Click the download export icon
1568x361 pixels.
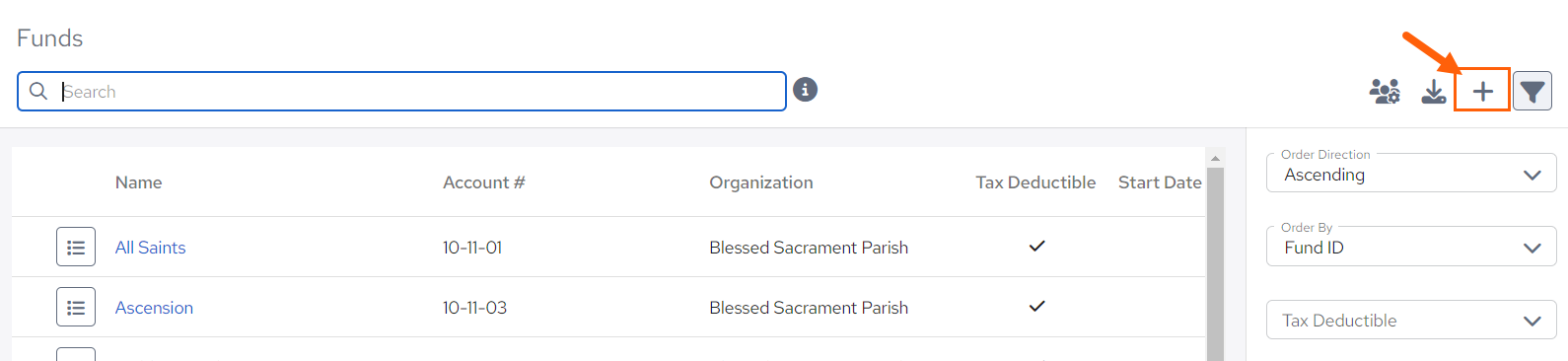[x=1434, y=92]
